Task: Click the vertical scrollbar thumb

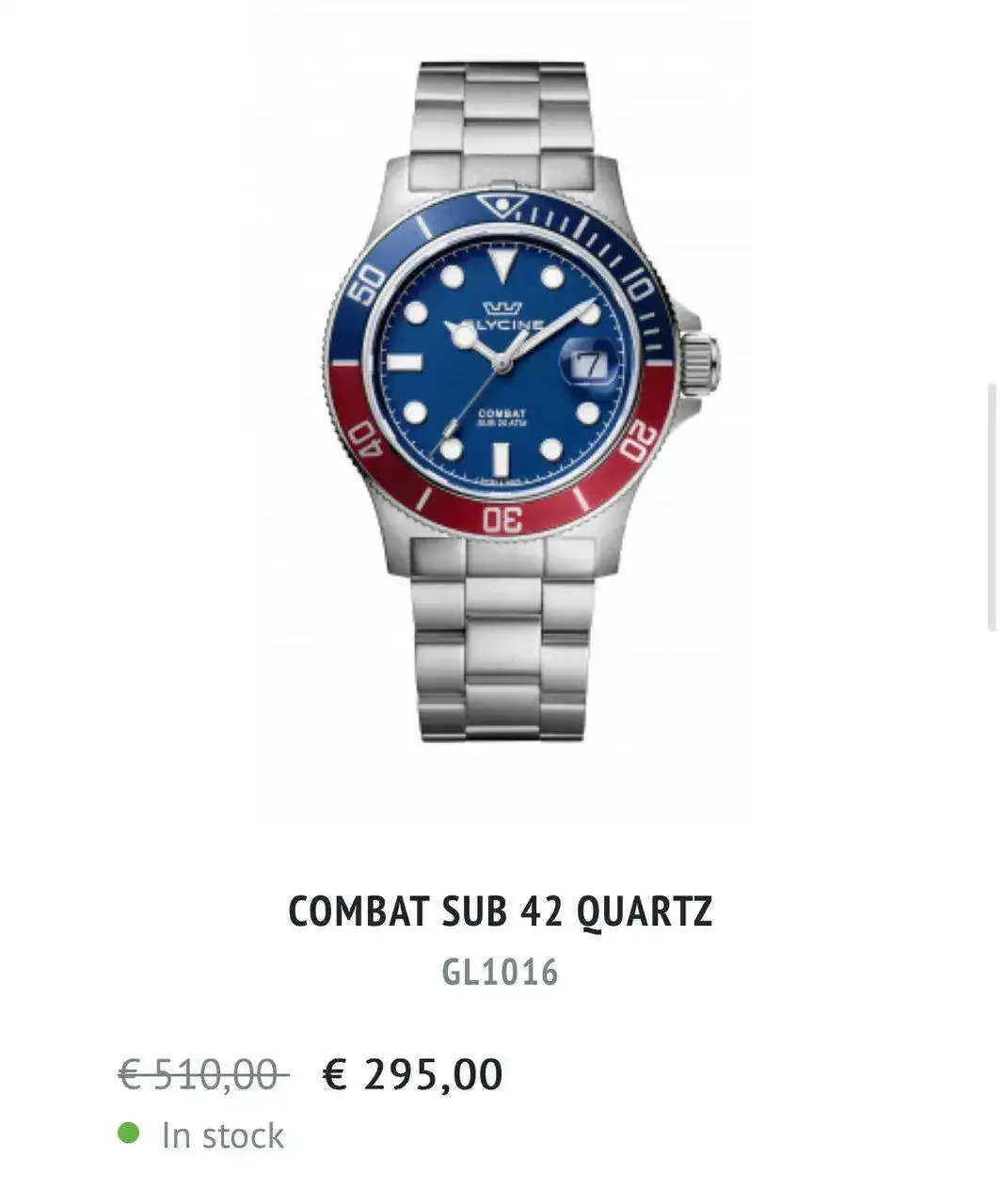Action: tap(992, 508)
